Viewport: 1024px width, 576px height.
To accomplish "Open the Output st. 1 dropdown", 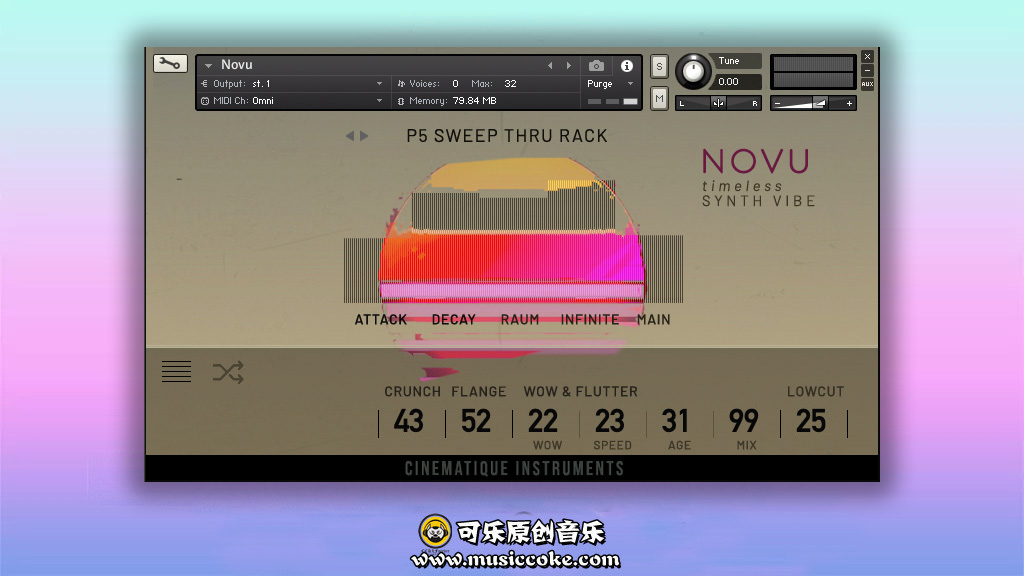I will 292,84.
